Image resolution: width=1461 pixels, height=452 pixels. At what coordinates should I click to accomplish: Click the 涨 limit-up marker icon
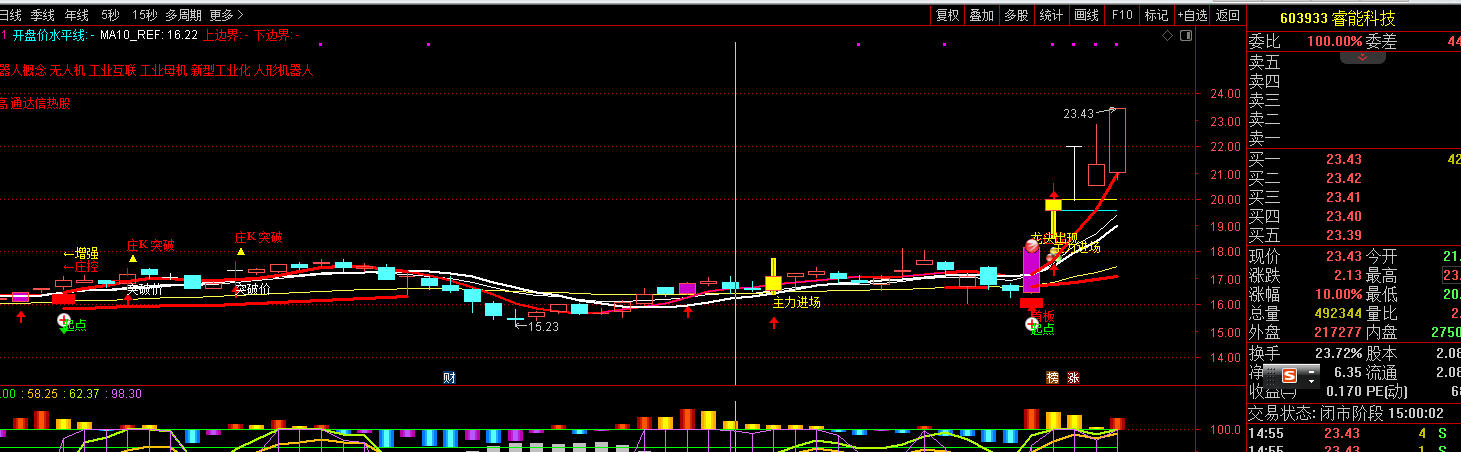1073,377
